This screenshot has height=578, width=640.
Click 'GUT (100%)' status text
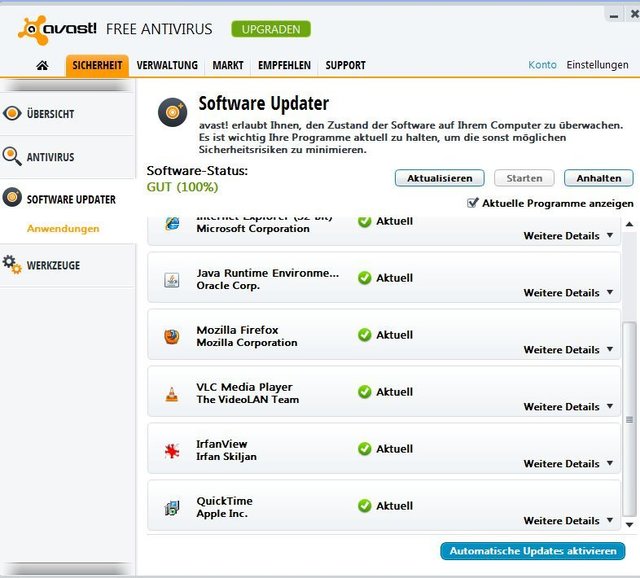point(182,187)
